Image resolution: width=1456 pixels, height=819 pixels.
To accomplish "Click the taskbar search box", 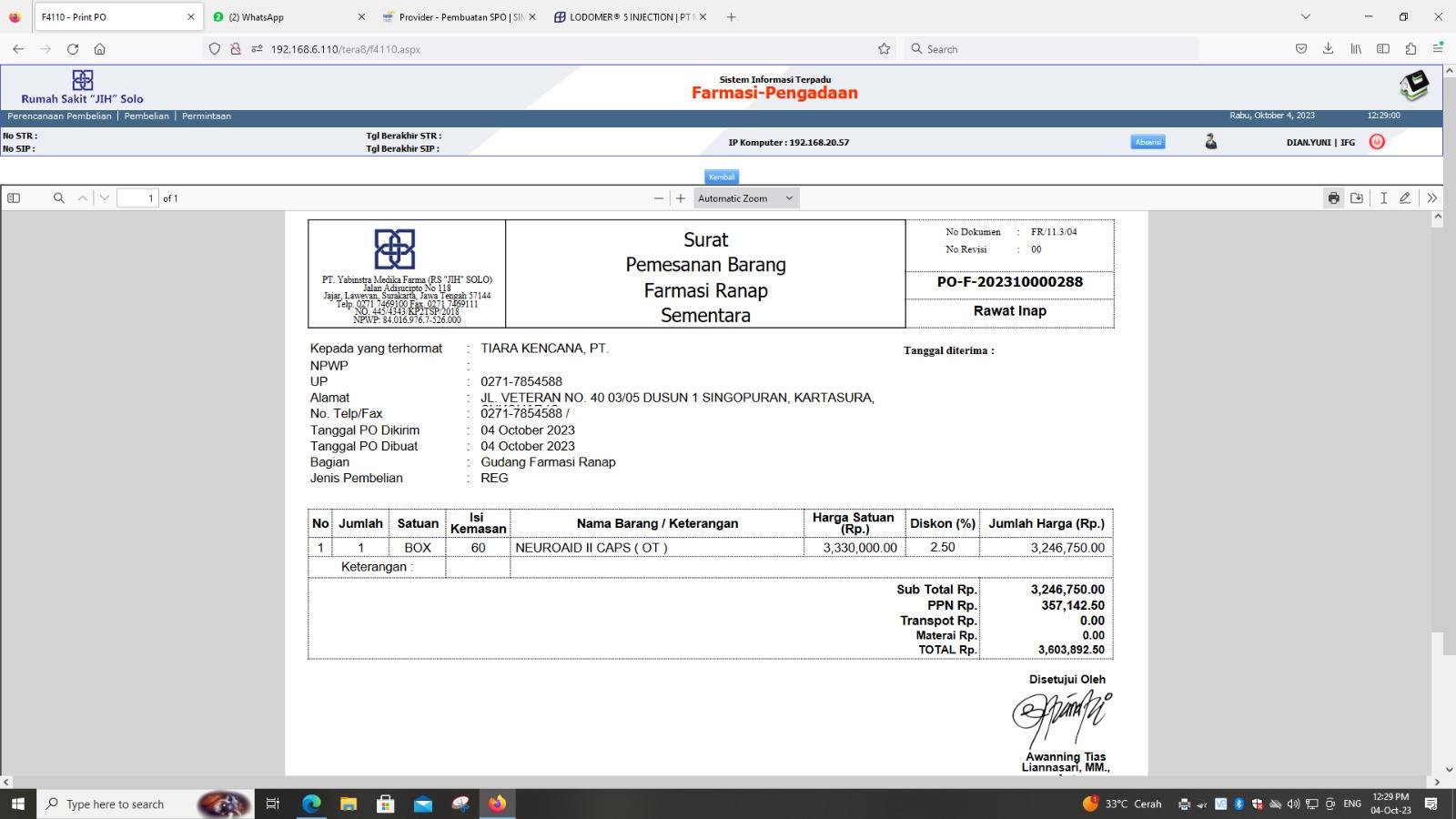I will click(x=146, y=804).
